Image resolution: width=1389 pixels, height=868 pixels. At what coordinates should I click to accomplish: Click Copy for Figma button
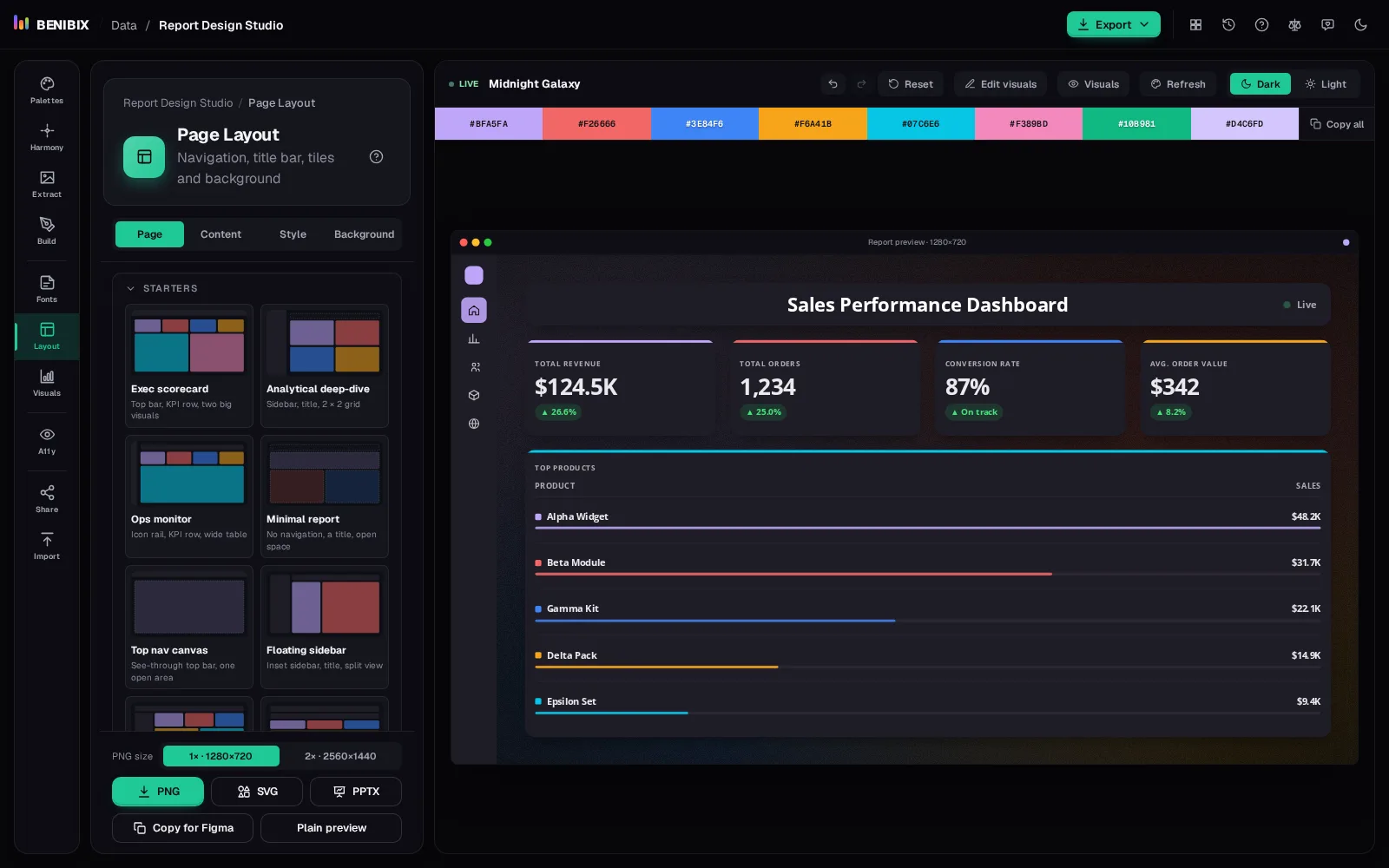point(182,828)
